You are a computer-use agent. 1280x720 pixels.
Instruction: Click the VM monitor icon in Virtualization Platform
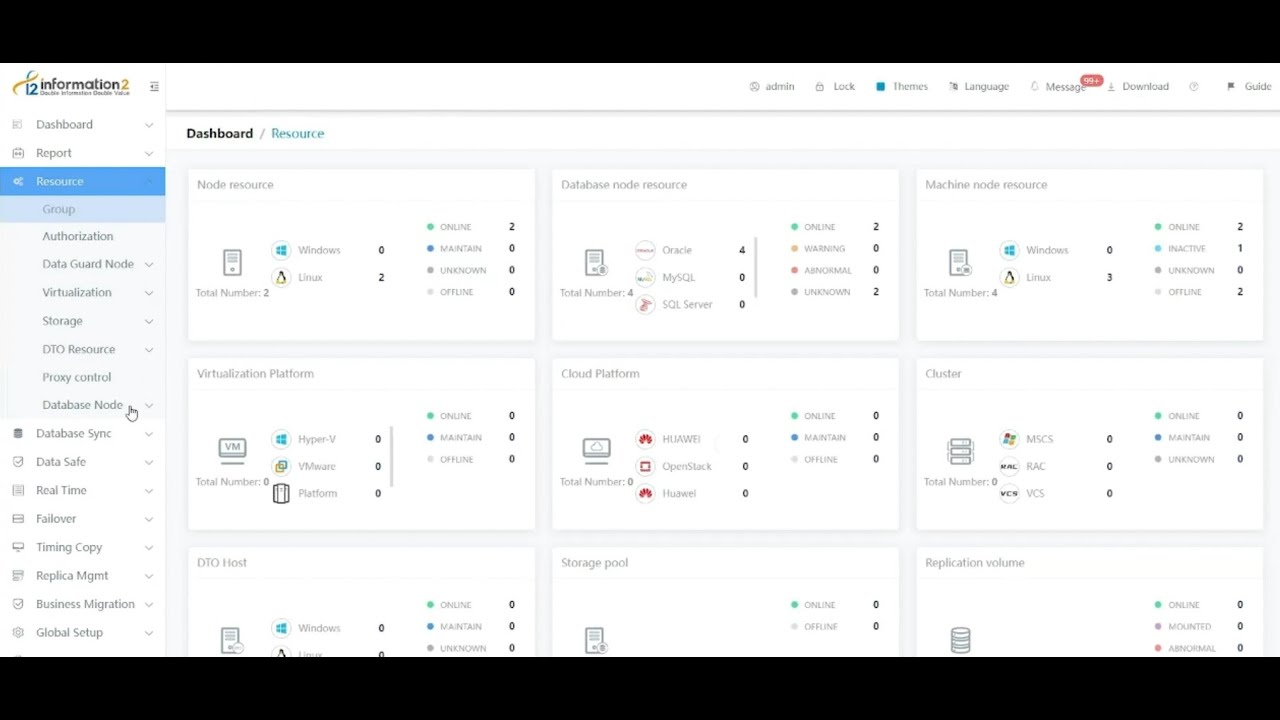[232, 450]
